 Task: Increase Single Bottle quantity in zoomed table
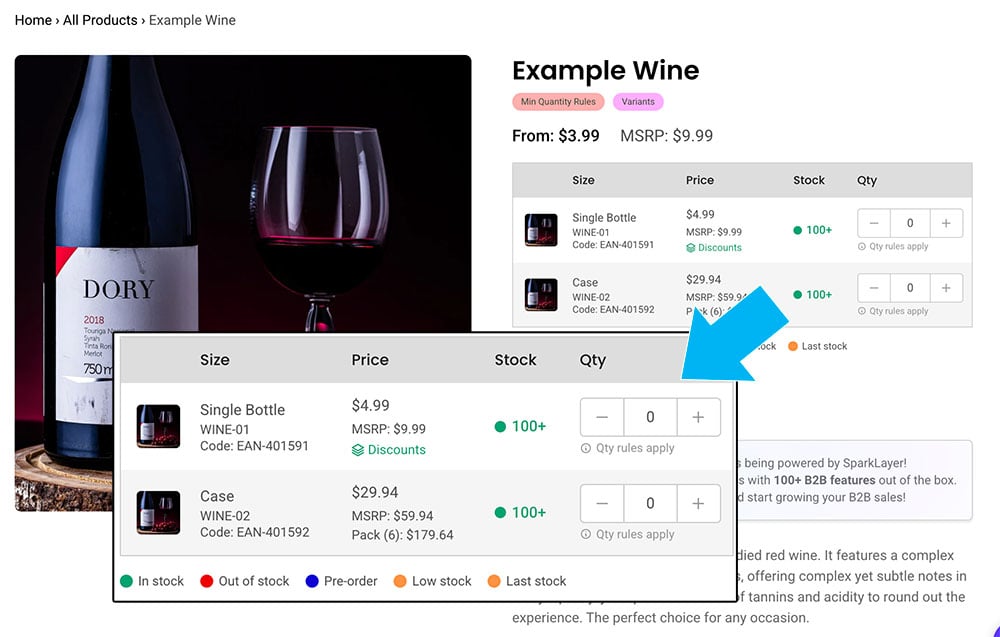(x=698, y=418)
